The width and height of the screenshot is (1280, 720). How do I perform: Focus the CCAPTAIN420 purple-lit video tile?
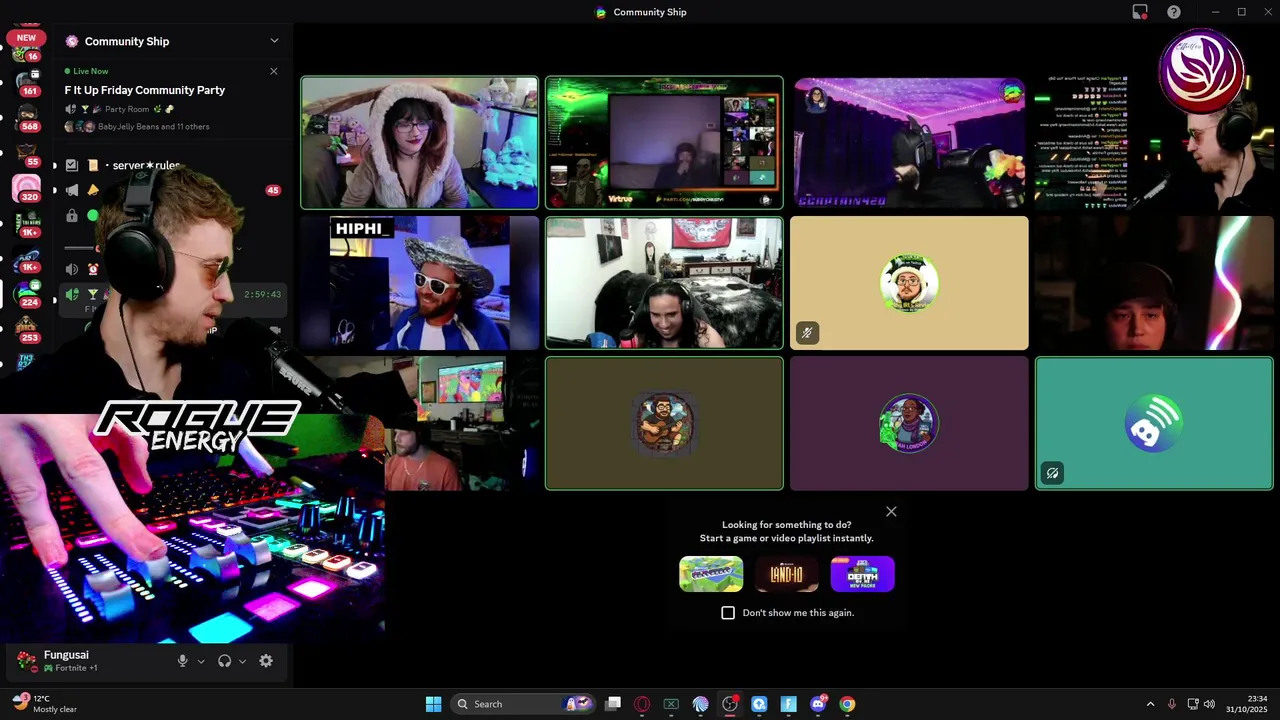(909, 143)
